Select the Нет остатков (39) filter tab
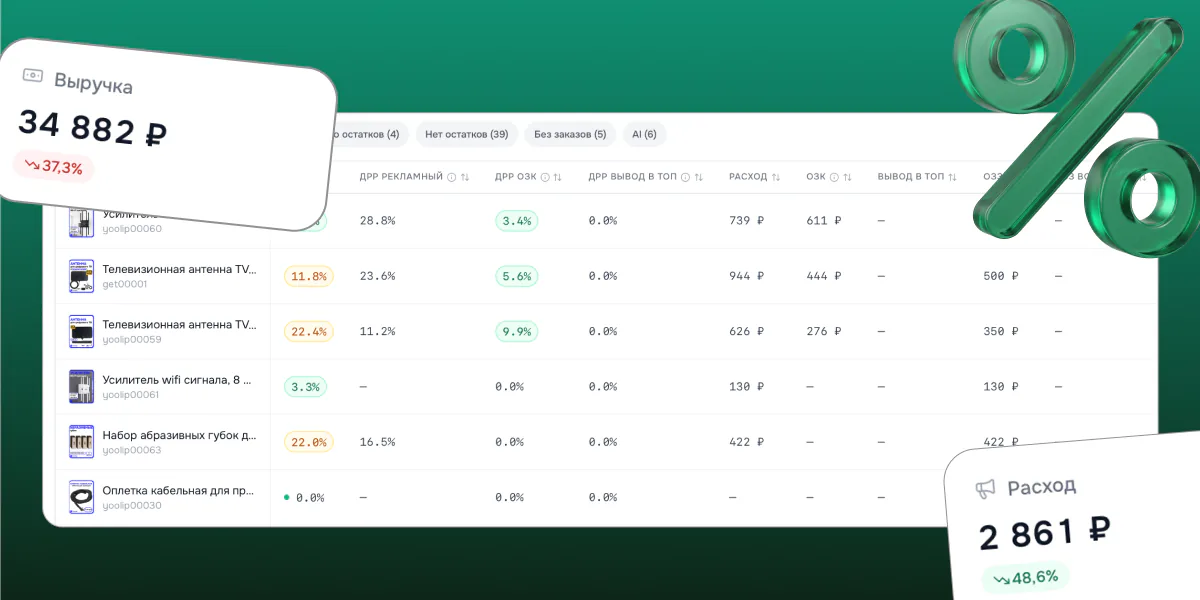The image size is (1200, 600). (x=466, y=134)
